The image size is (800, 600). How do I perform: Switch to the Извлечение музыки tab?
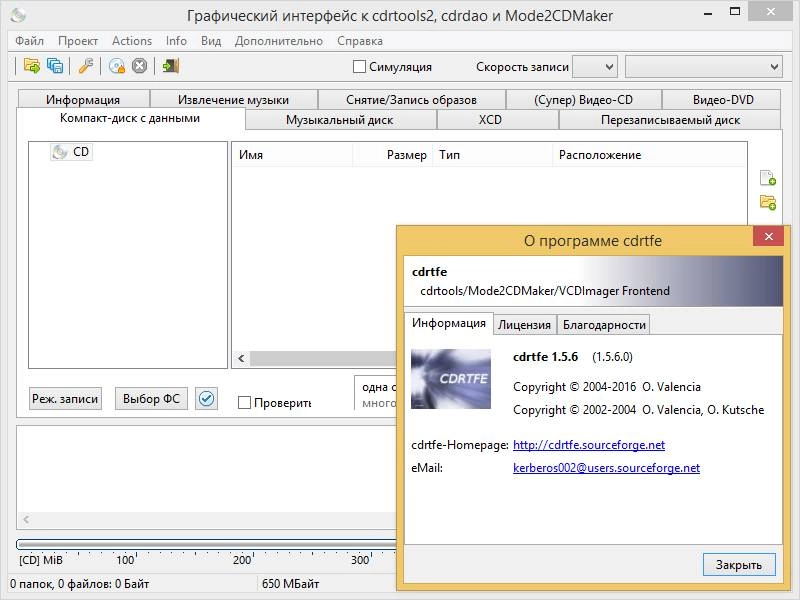(x=234, y=99)
